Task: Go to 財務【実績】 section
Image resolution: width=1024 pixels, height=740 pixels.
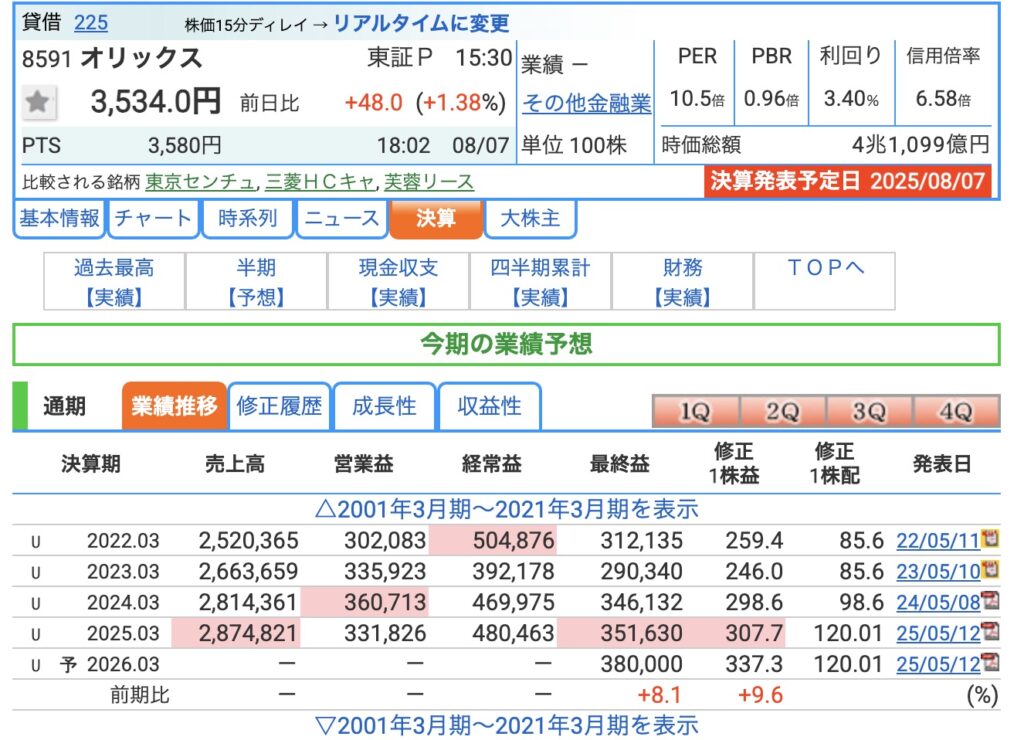Action: (682, 282)
